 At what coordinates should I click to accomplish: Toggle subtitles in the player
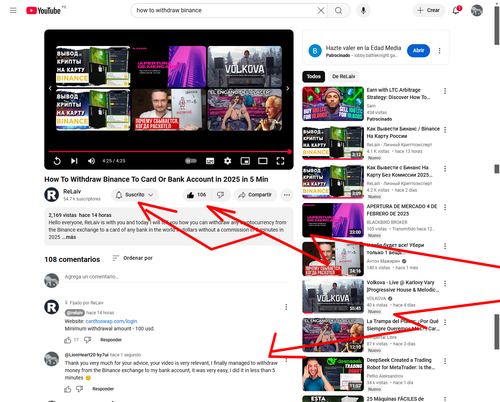(210, 161)
